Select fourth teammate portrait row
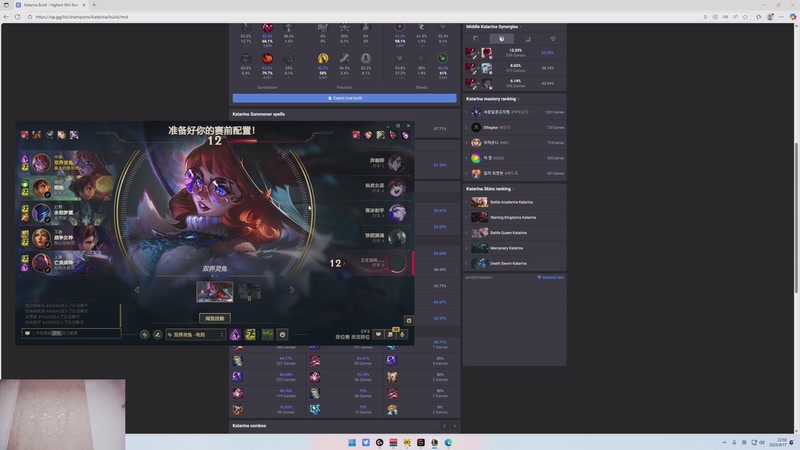800x450 pixels. tap(66, 238)
